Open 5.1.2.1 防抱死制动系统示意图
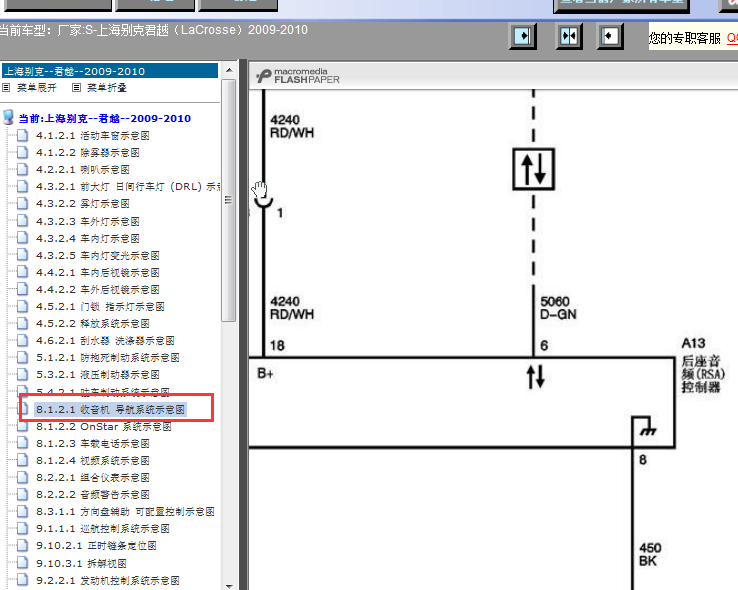The width and height of the screenshot is (738, 590). coord(107,358)
